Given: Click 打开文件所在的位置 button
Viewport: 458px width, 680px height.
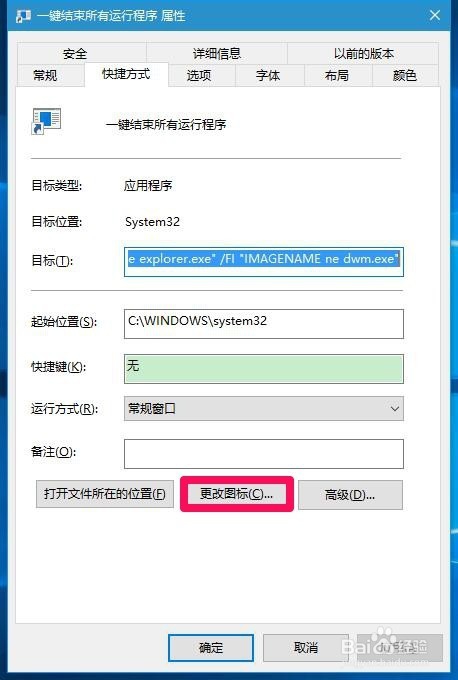Looking at the screenshot, I should pos(105,494).
